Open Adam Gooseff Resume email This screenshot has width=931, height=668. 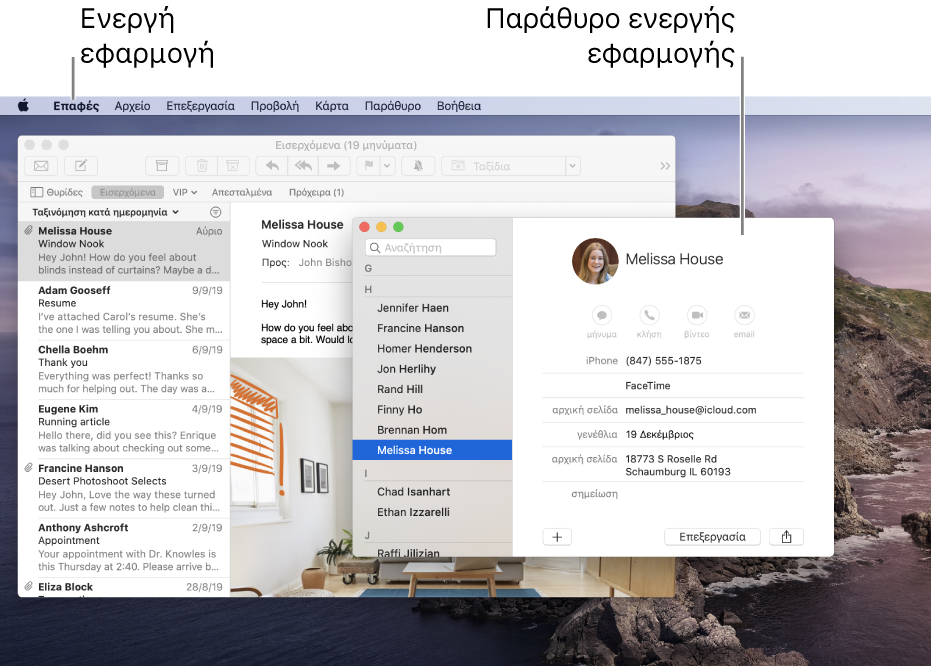(x=124, y=310)
